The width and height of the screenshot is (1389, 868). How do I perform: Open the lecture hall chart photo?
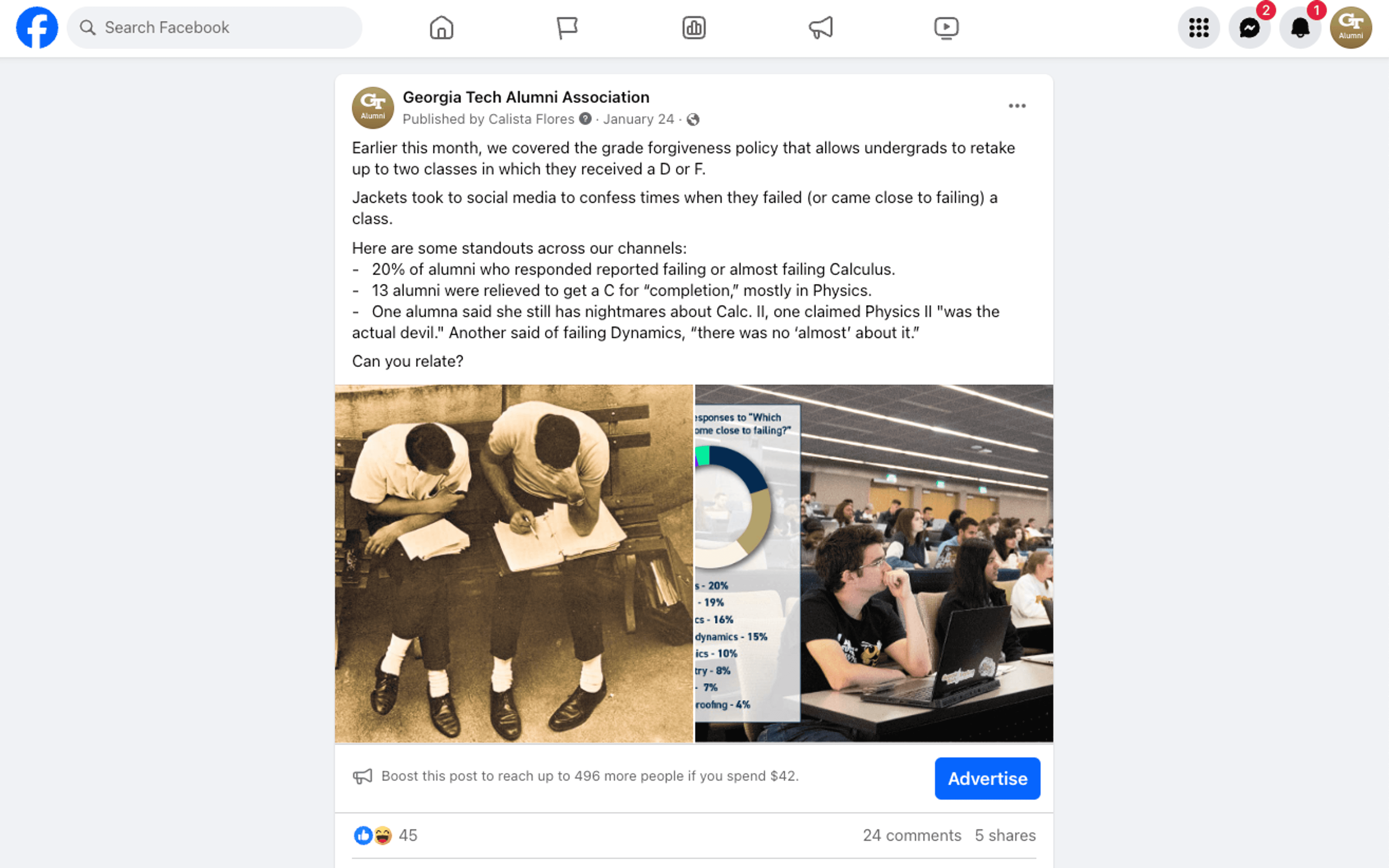(874, 563)
